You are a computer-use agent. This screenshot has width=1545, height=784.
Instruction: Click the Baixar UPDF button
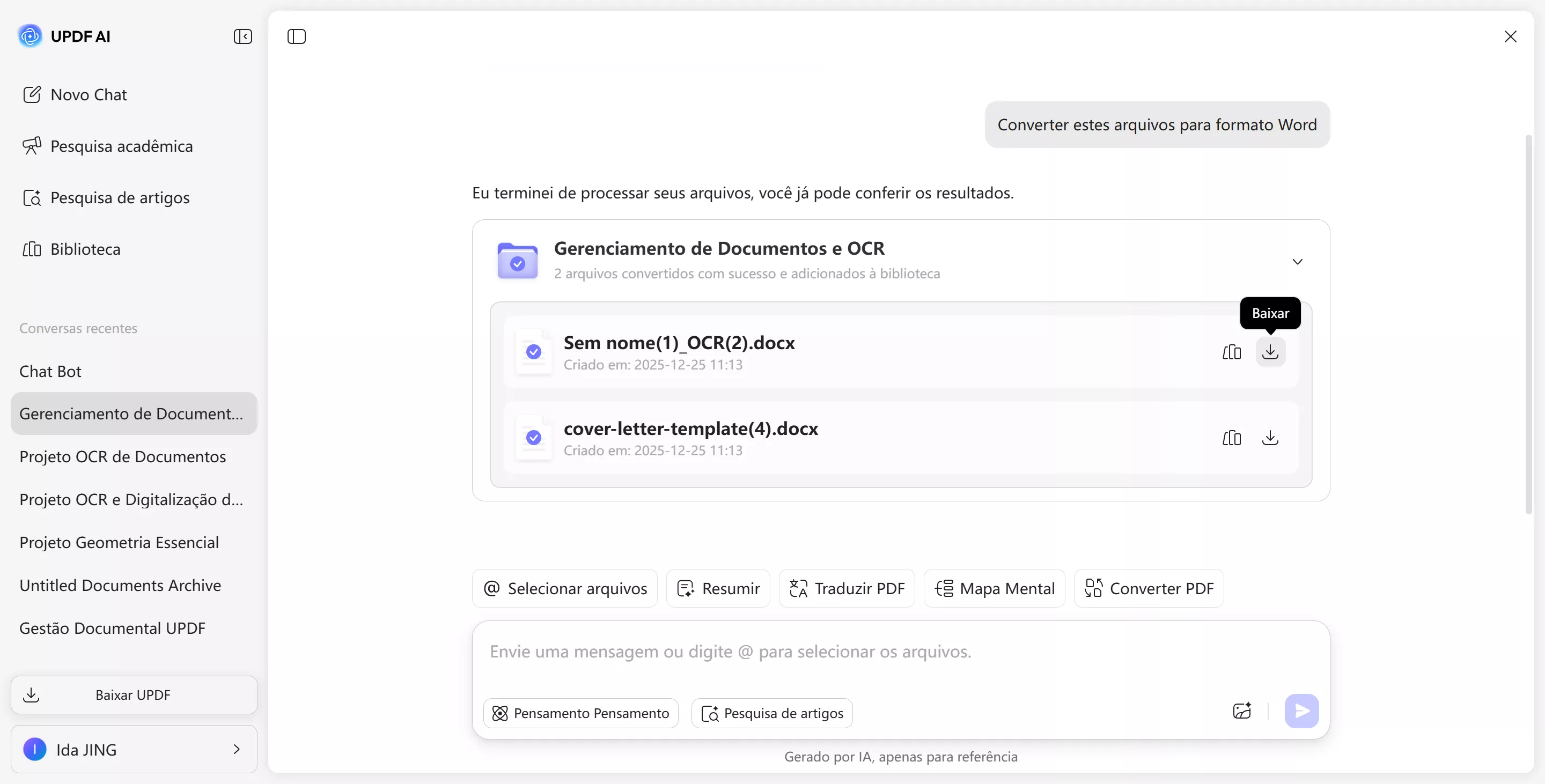click(x=133, y=694)
